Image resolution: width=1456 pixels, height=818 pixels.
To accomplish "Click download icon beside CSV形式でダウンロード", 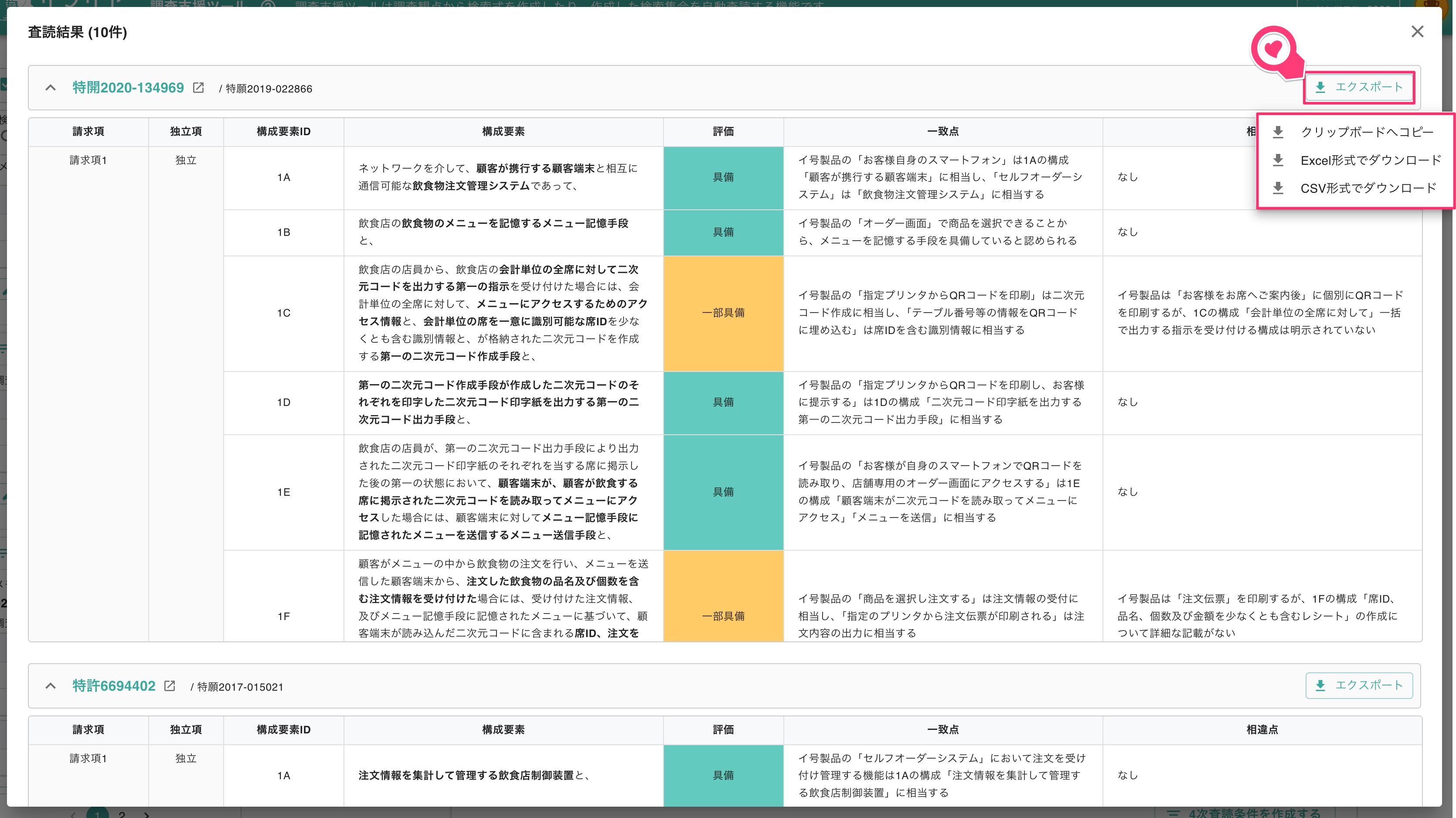I will pos(1278,187).
